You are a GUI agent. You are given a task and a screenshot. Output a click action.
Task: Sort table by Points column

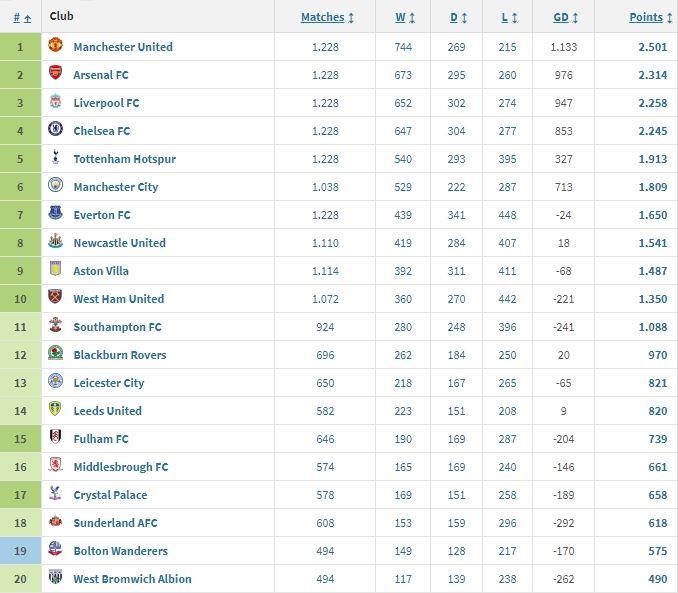point(650,17)
